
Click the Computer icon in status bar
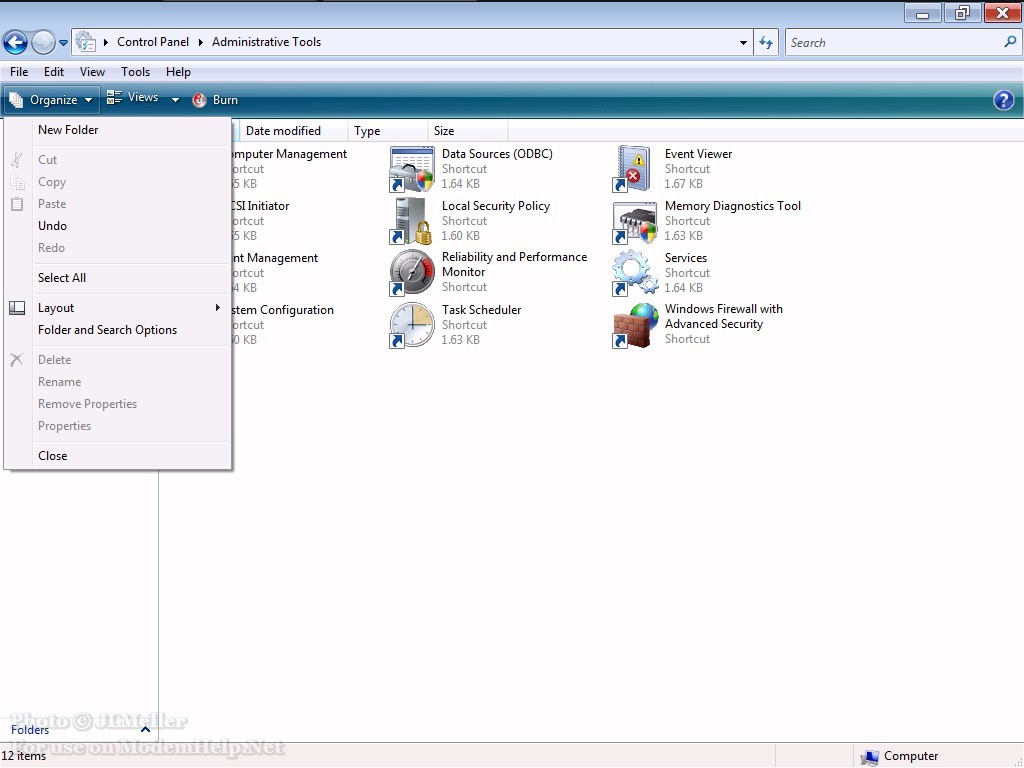point(870,756)
